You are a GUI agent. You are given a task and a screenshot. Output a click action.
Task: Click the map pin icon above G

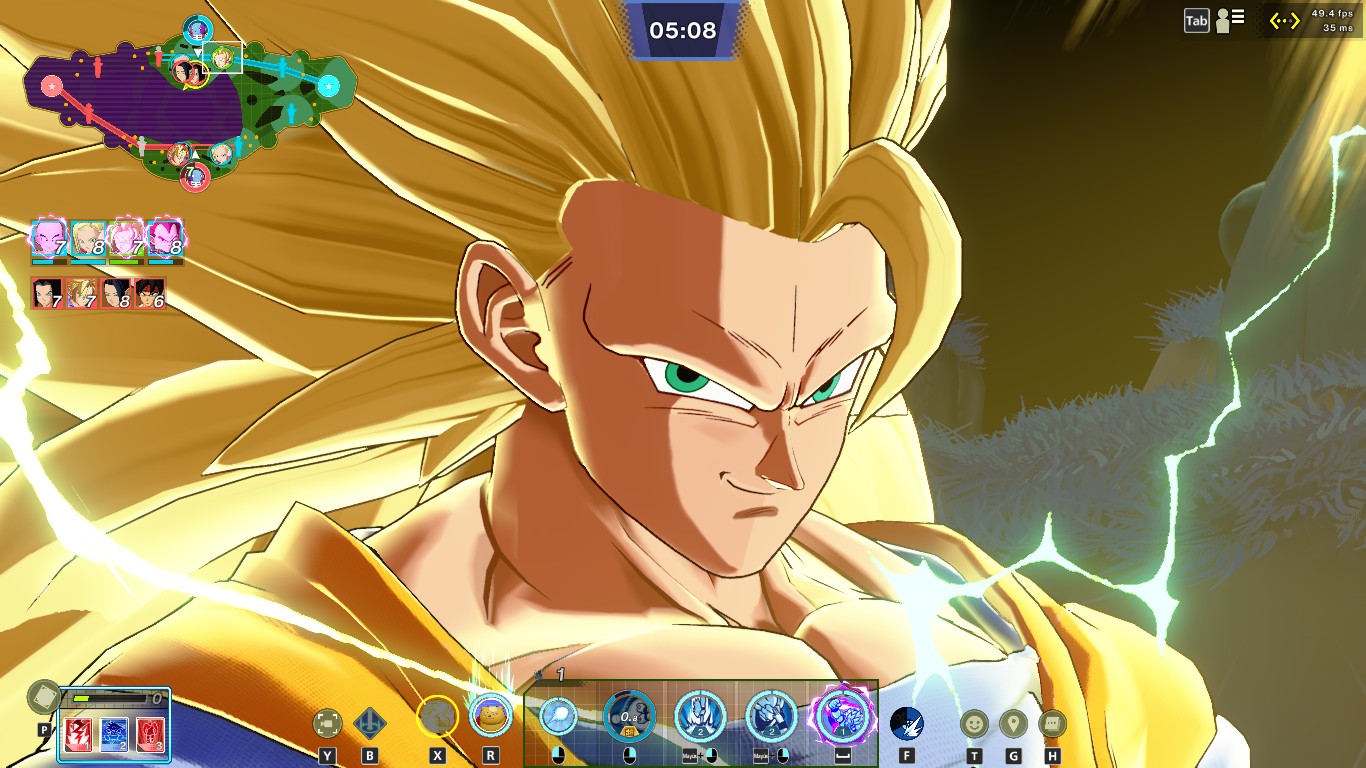point(1013,723)
